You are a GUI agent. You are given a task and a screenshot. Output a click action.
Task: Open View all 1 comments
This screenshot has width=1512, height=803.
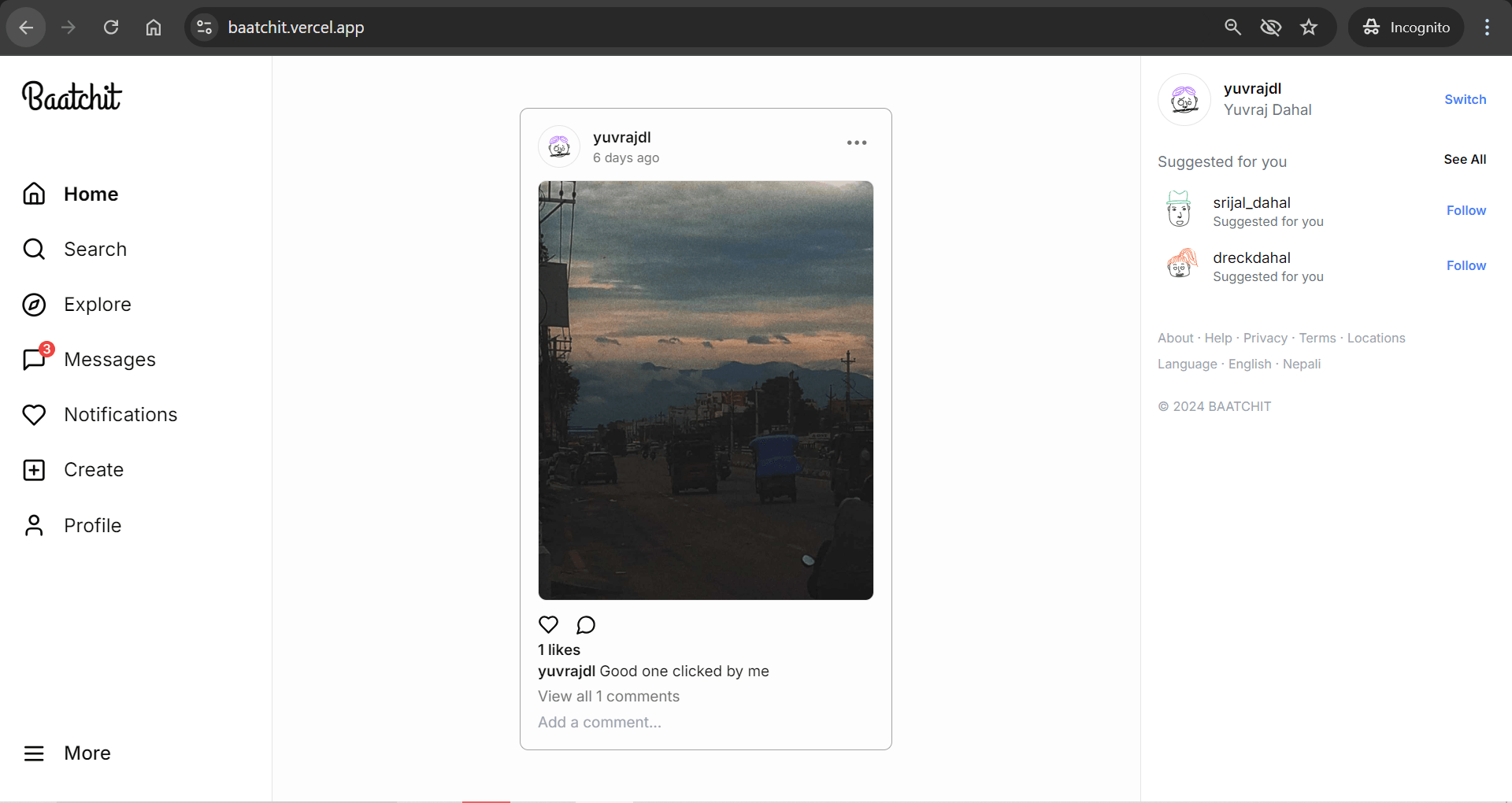609,696
